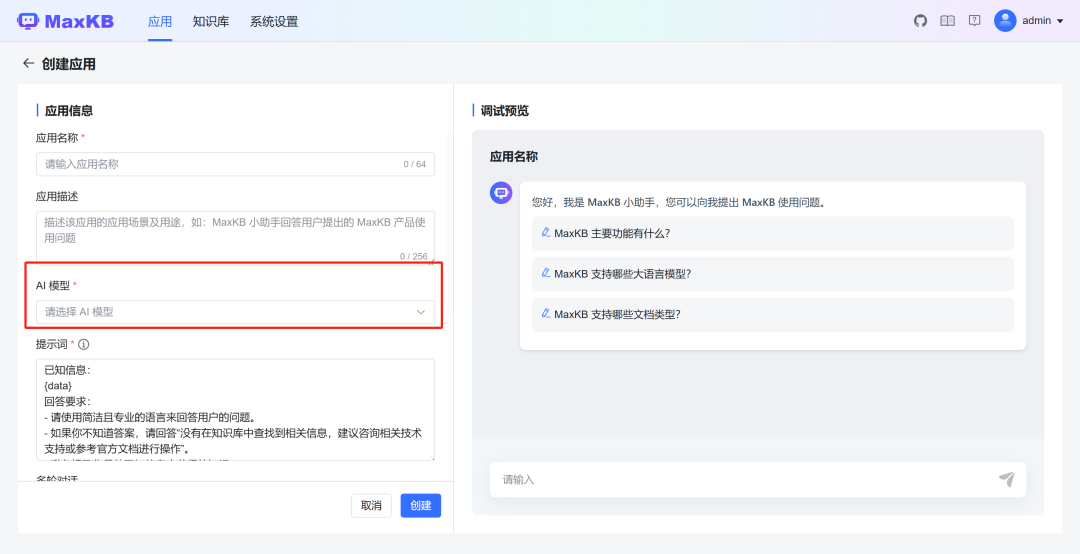Screen dimensions: 1080x554
Task: Click the admin user avatar
Action: tap(1005, 21)
